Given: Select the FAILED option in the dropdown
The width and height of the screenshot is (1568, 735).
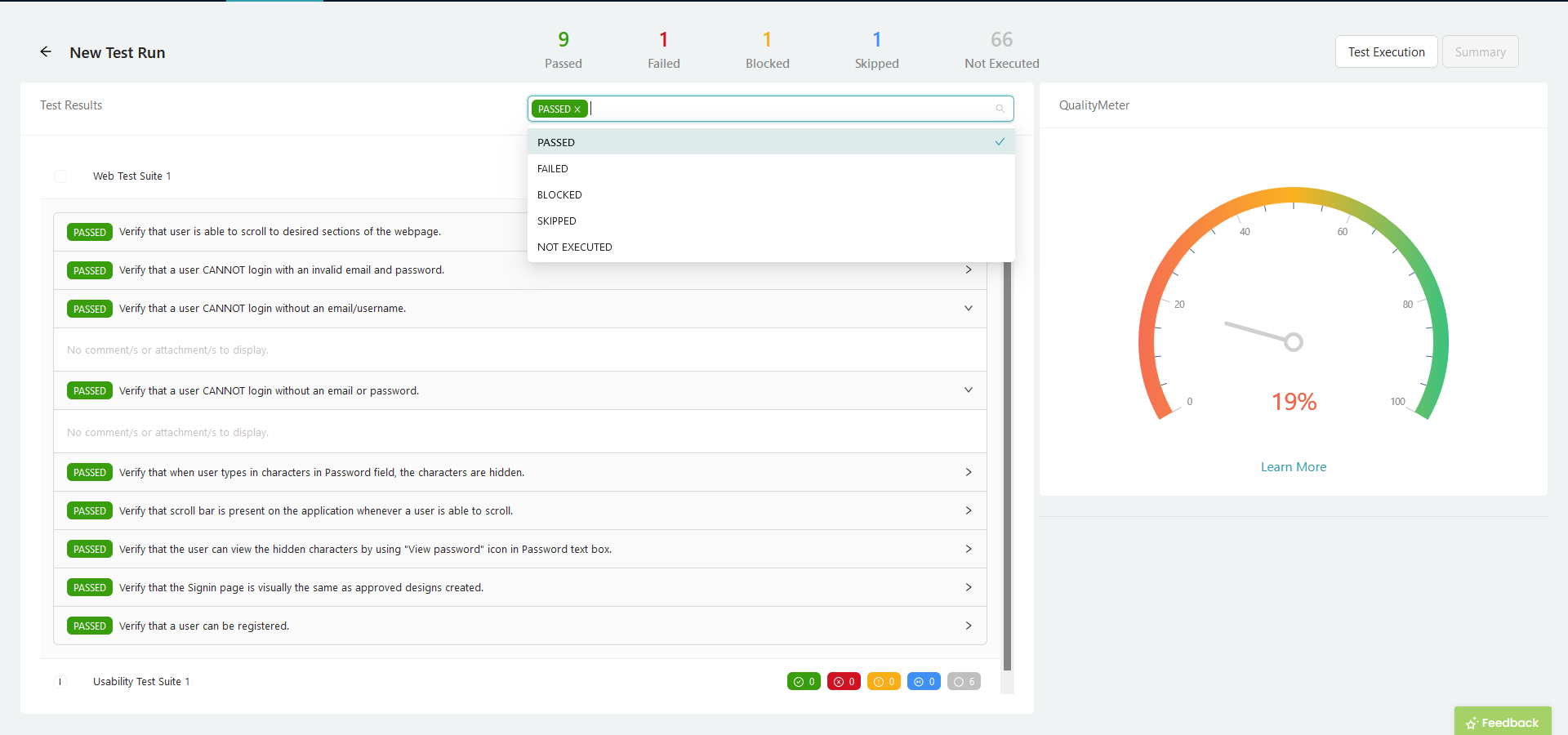Looking at the screenshot, I should (x=771, y=168).
